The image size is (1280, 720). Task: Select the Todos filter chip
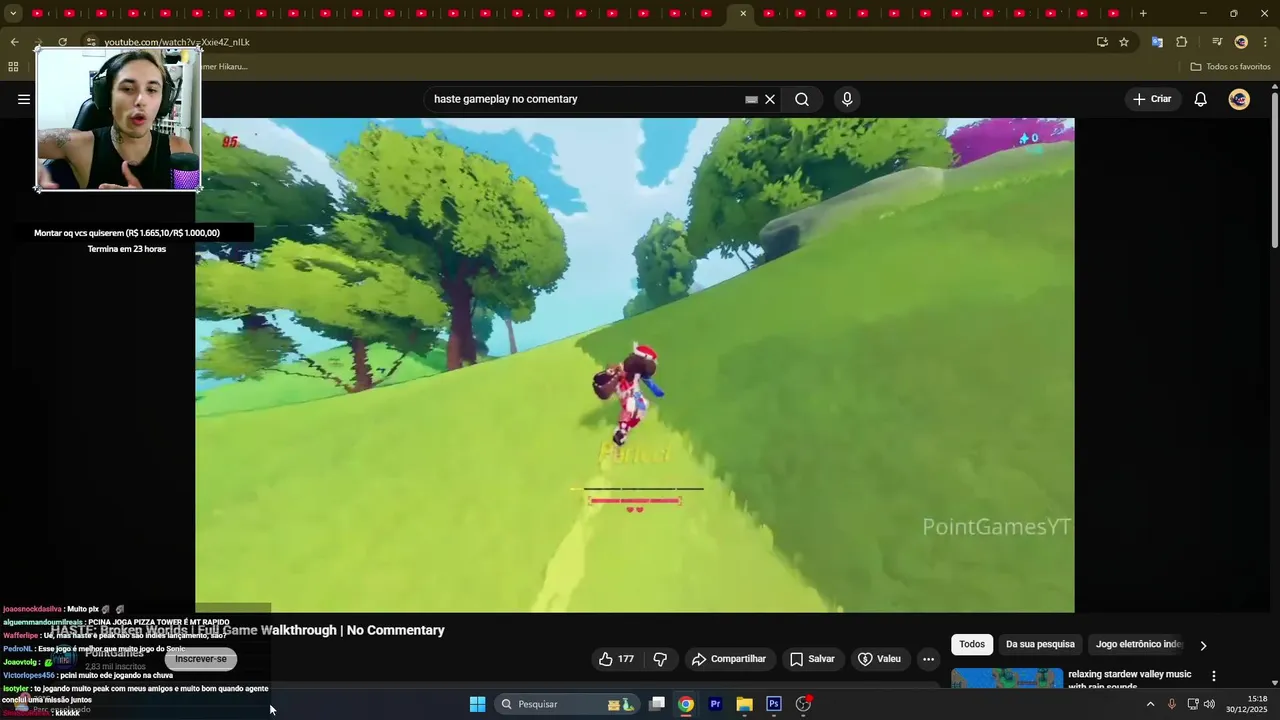point(972,644)
